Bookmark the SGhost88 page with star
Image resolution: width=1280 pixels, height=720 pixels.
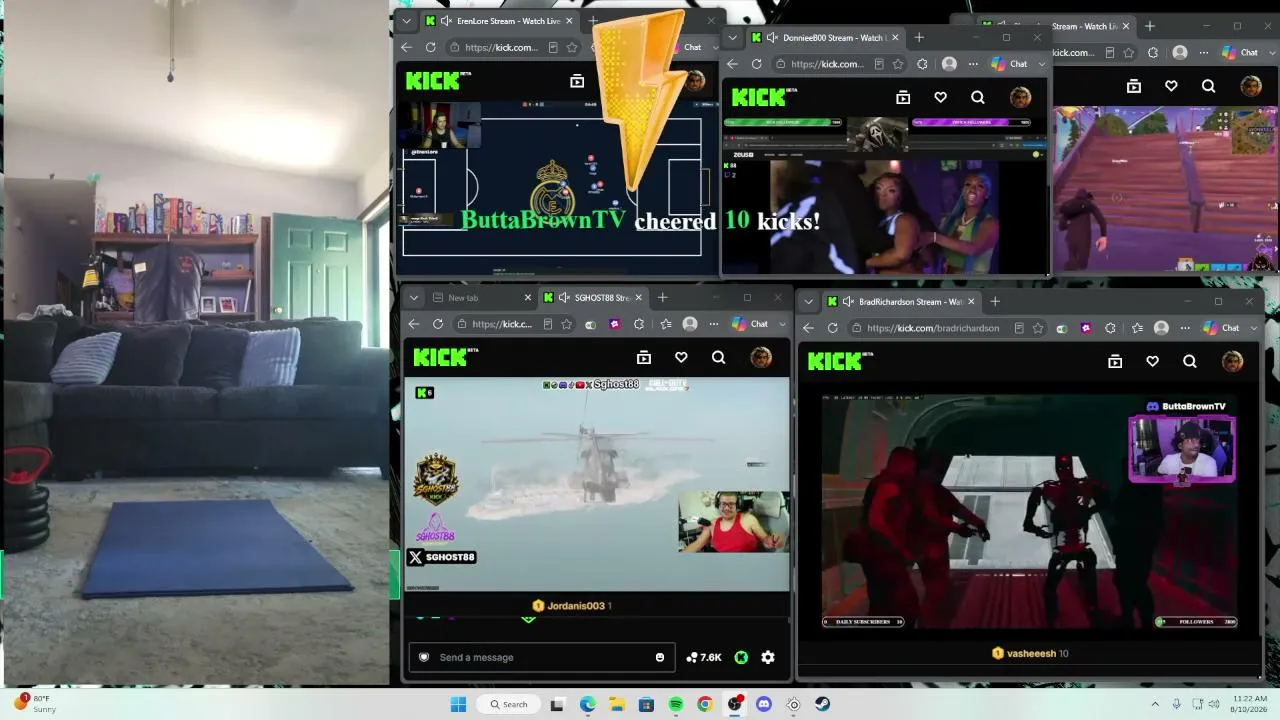click(x=567, y=324)
